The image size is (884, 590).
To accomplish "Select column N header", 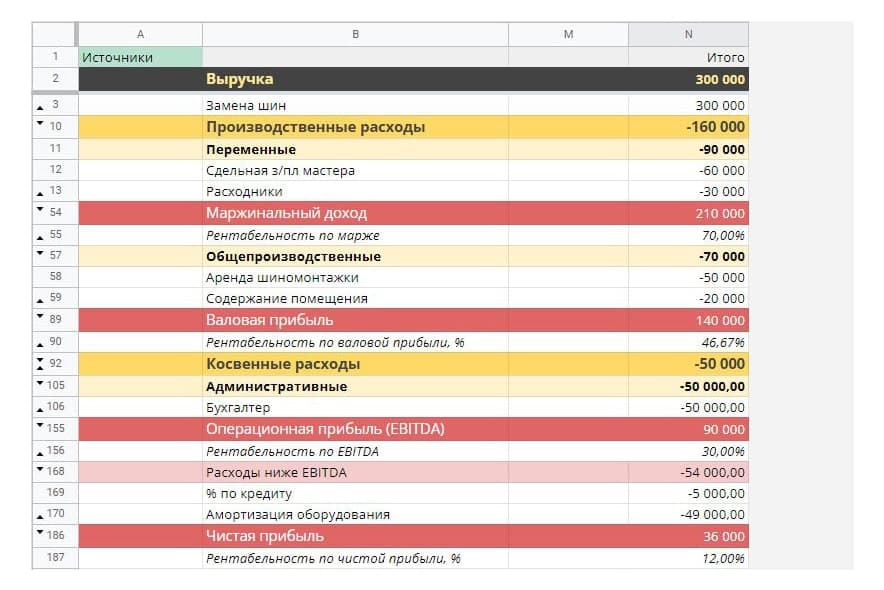I will (688, 34).
